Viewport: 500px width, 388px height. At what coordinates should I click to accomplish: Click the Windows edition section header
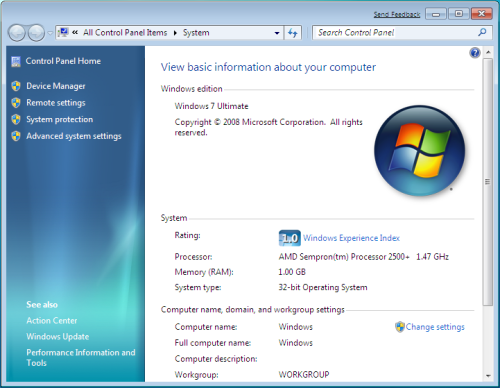(x=191, y=89)
